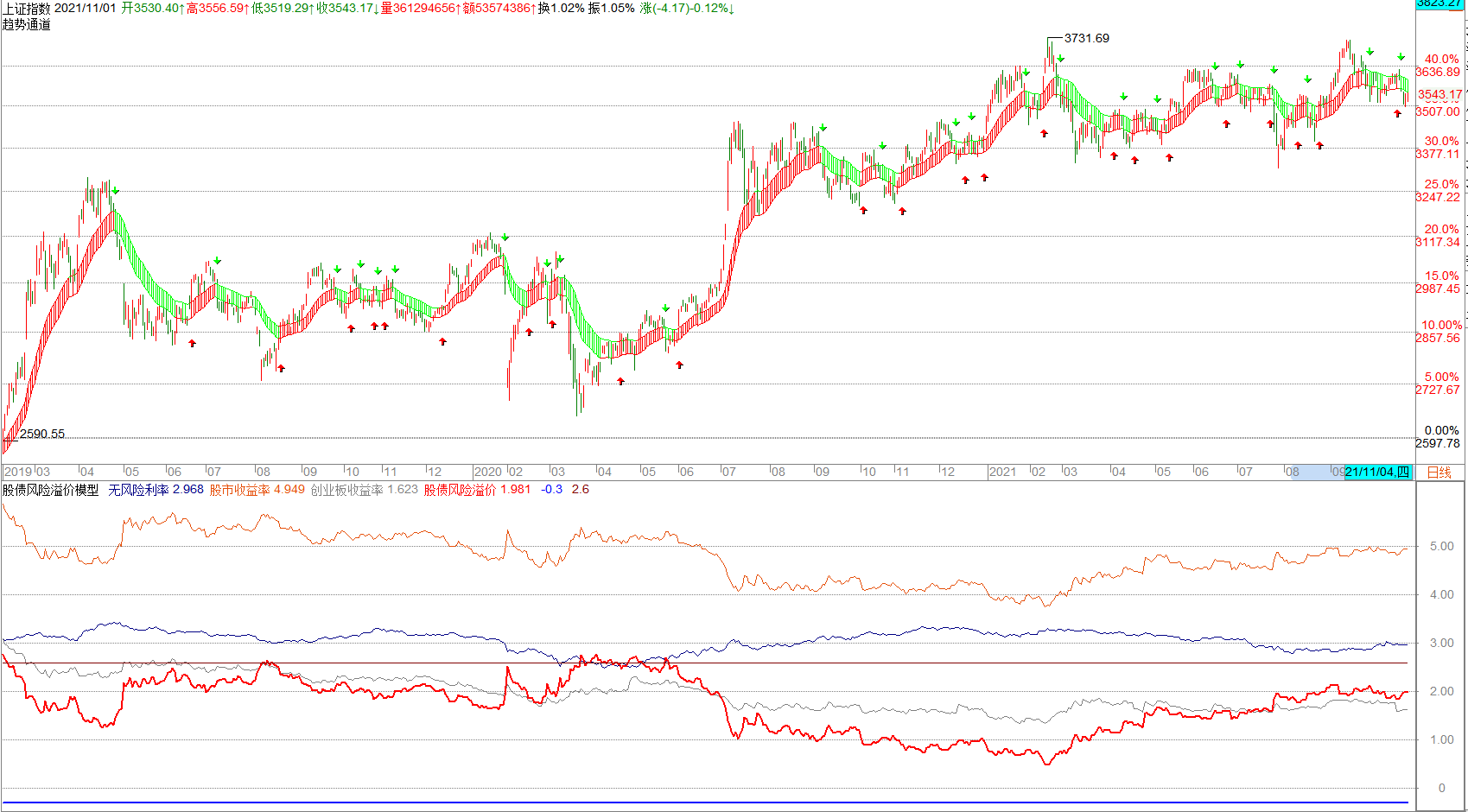Click the 股市收益率 4.949 legend
This screenshot has width=1468, height=812.
click(x=257, y=490)
